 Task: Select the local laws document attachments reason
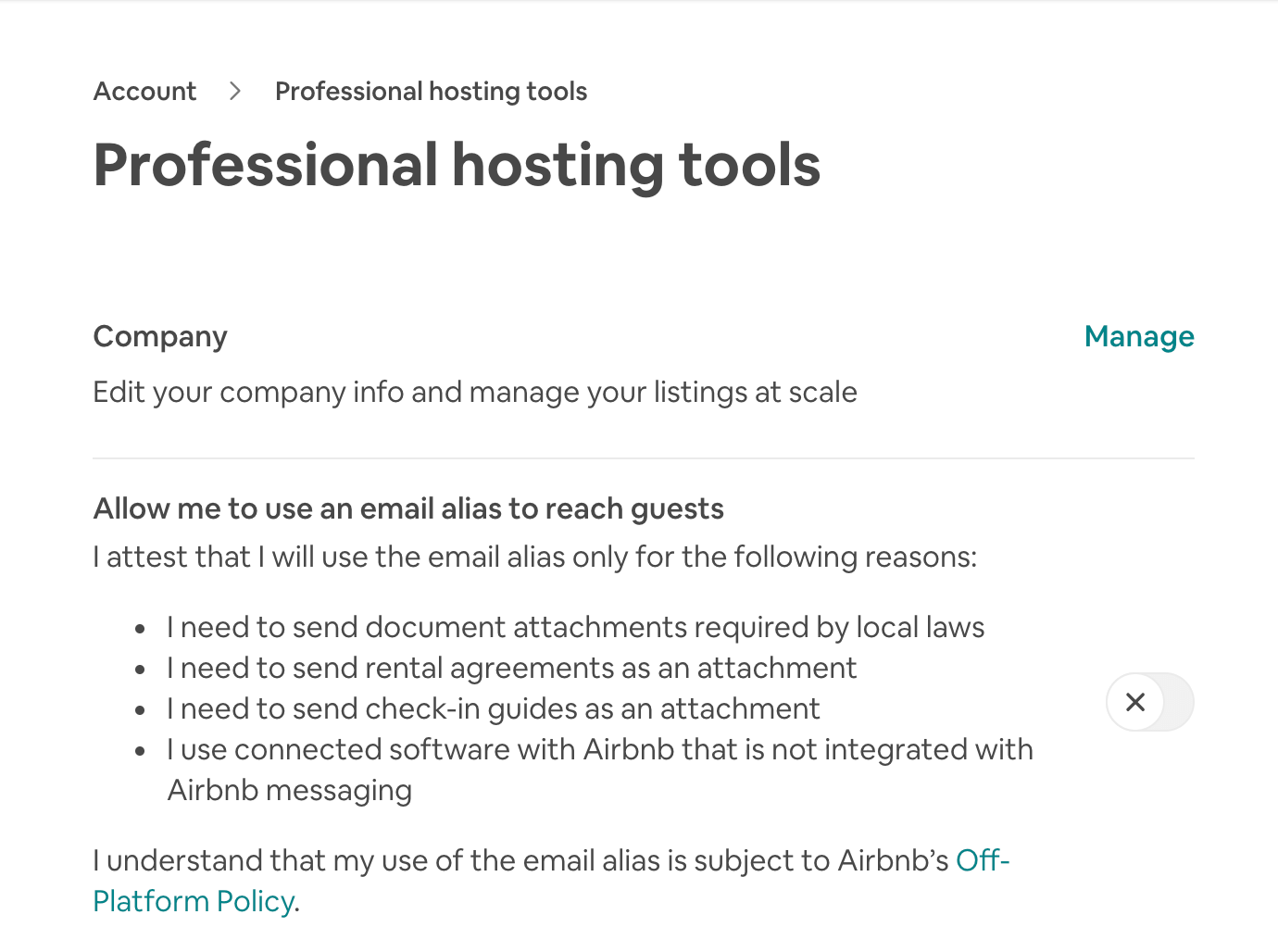(575, 627)
